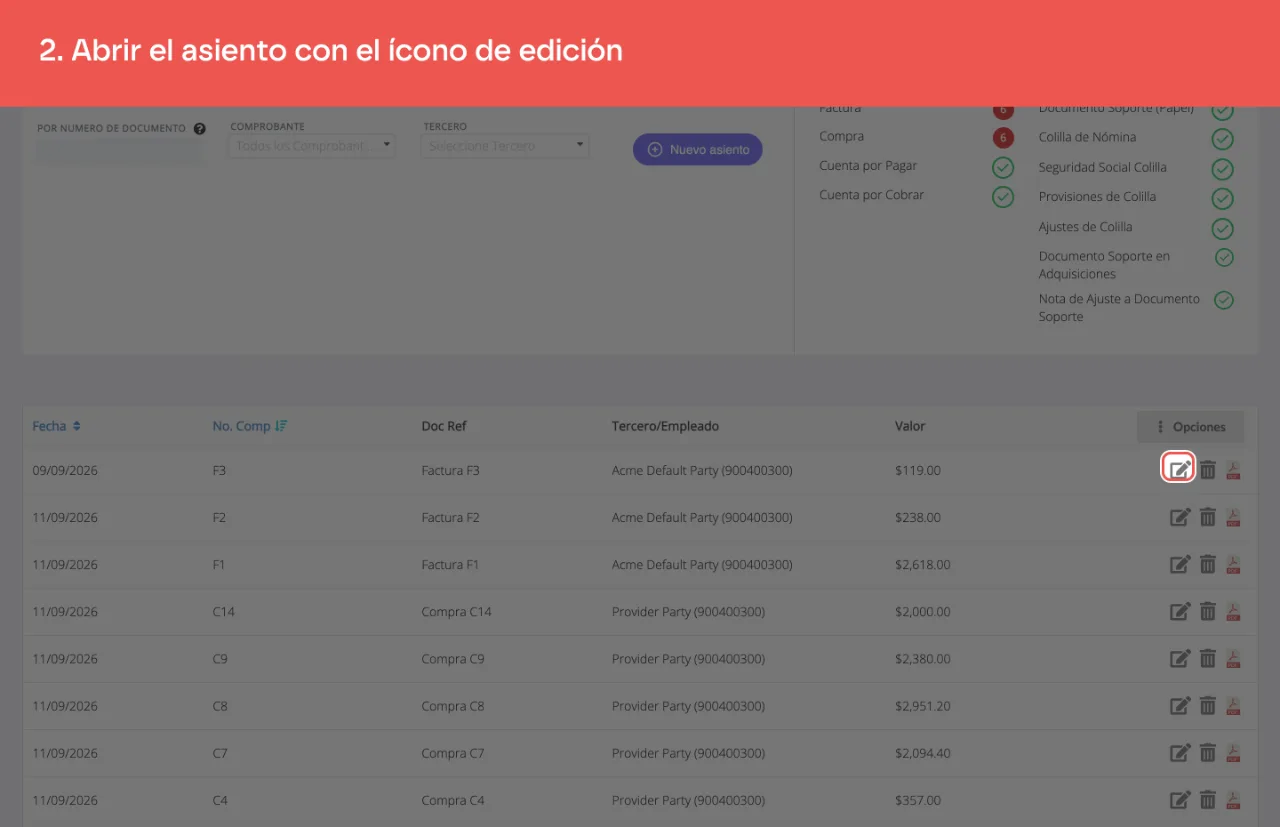The image size is (1280, 827).
Task: Edit the F1 invoice entry
Action: point(1180,564)
